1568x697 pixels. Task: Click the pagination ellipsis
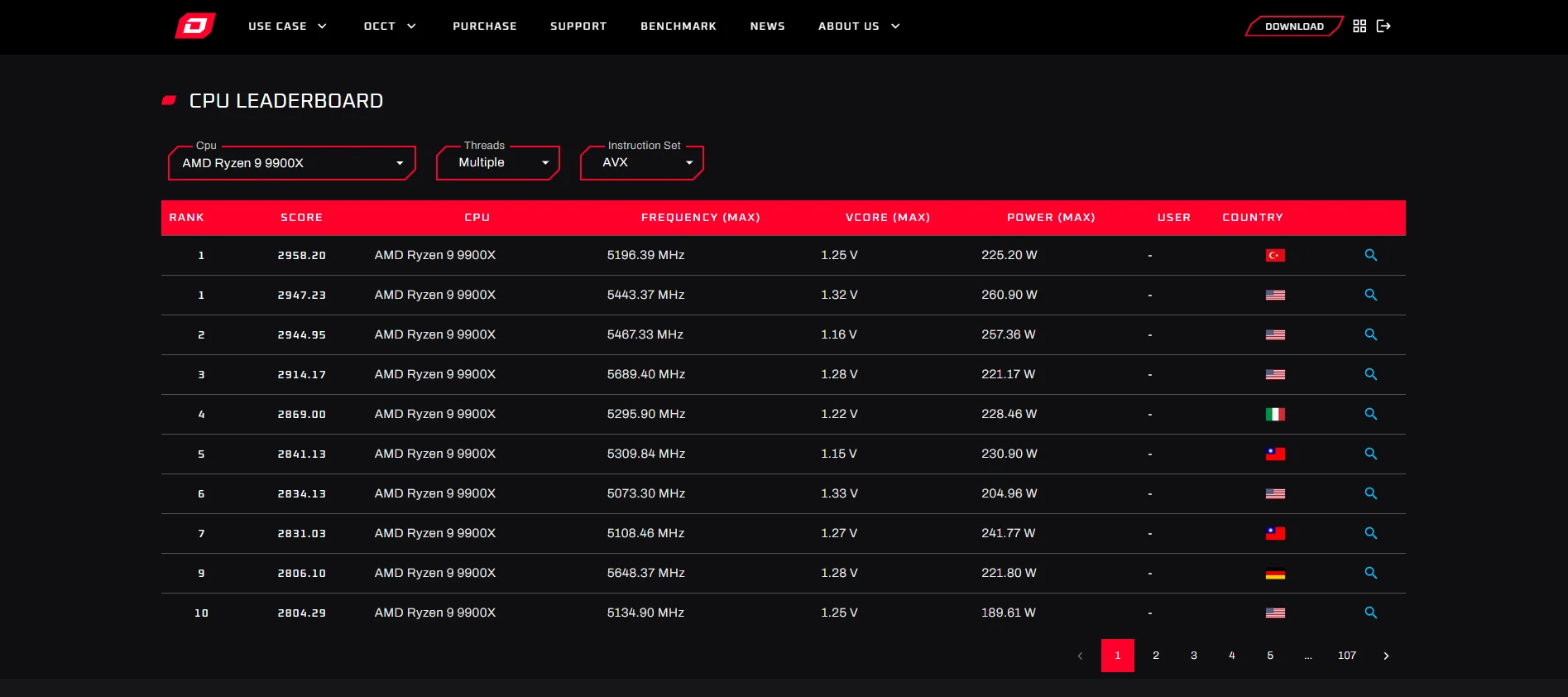1308,656
